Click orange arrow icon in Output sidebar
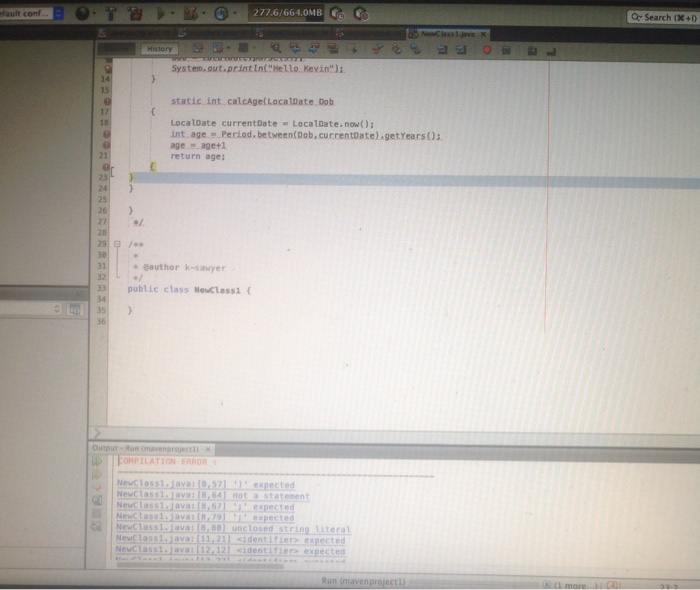700x590 pixels. [96, 487]
